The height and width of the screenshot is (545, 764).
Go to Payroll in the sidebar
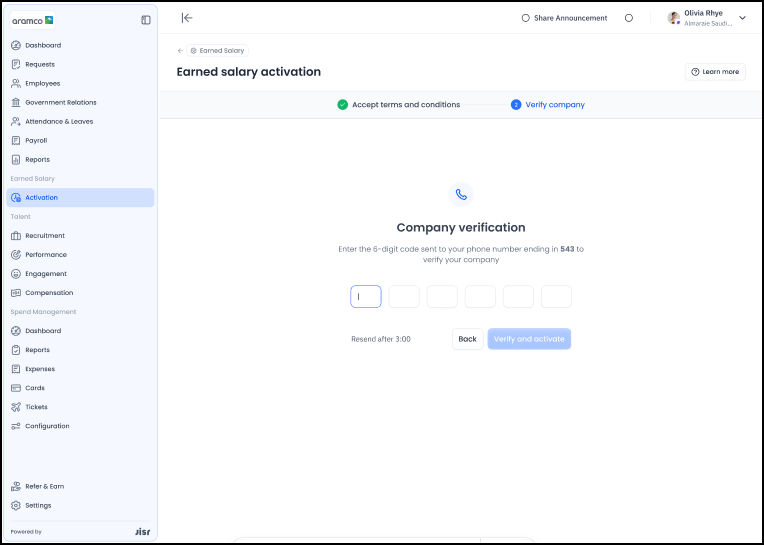pos(36,140)
